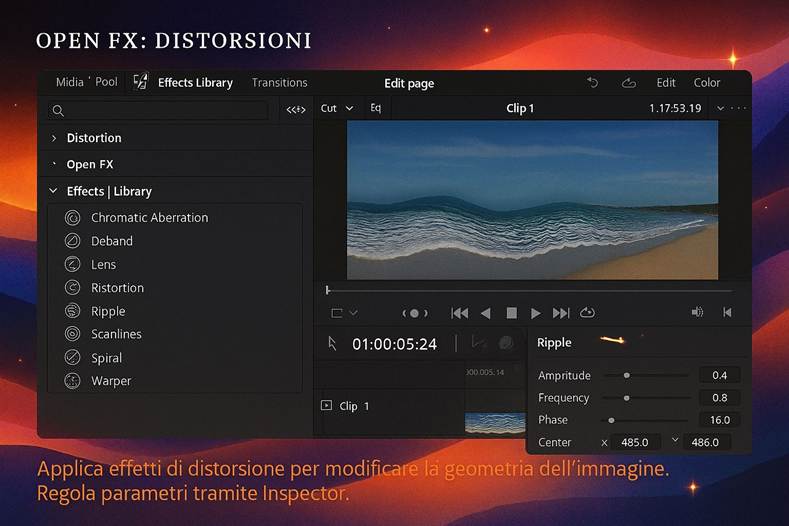
Task: Click the Center X value 485.0
Action: click(x=636, y=442)
